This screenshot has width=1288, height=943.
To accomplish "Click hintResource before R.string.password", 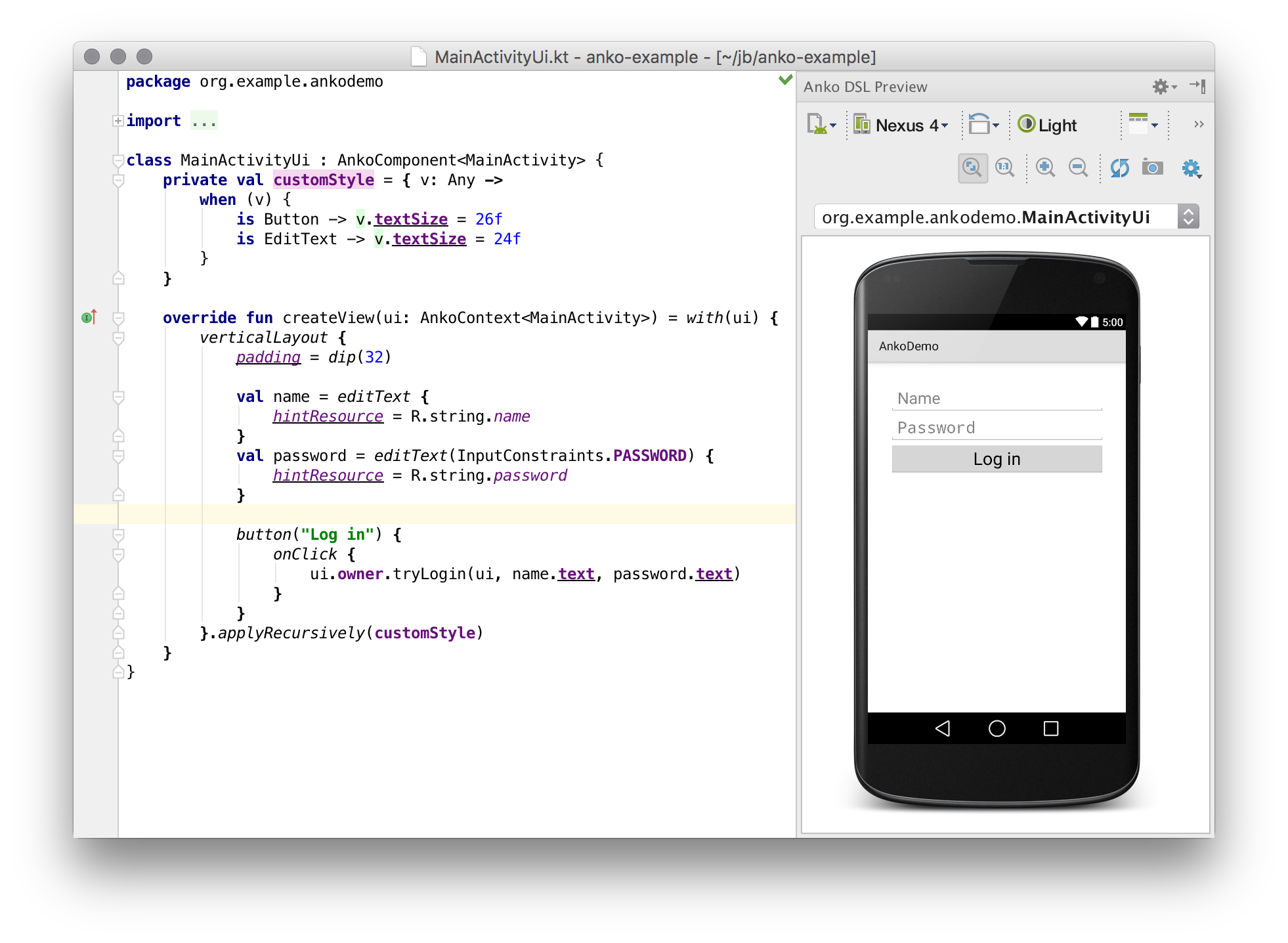I will click(328, 475).
